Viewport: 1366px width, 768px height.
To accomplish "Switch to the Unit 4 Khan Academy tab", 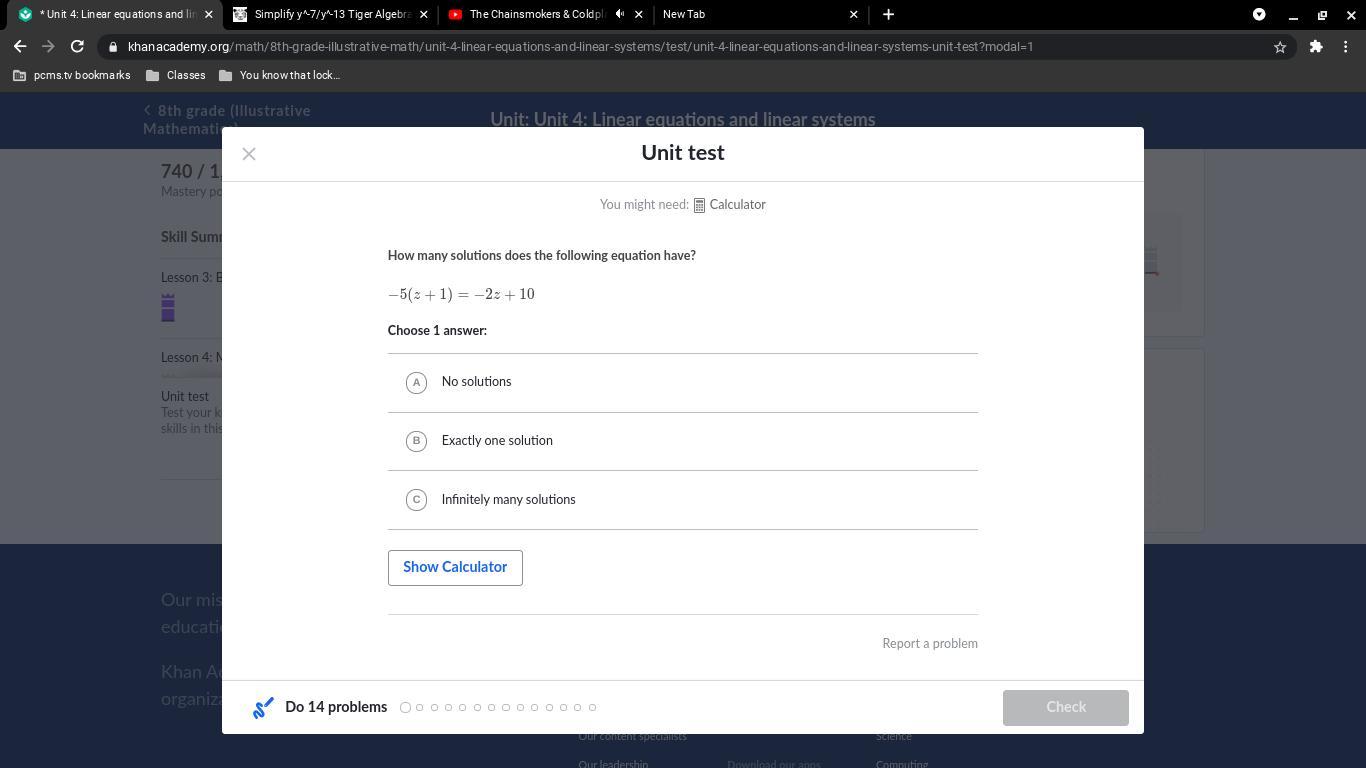I will tap(114, 14).
